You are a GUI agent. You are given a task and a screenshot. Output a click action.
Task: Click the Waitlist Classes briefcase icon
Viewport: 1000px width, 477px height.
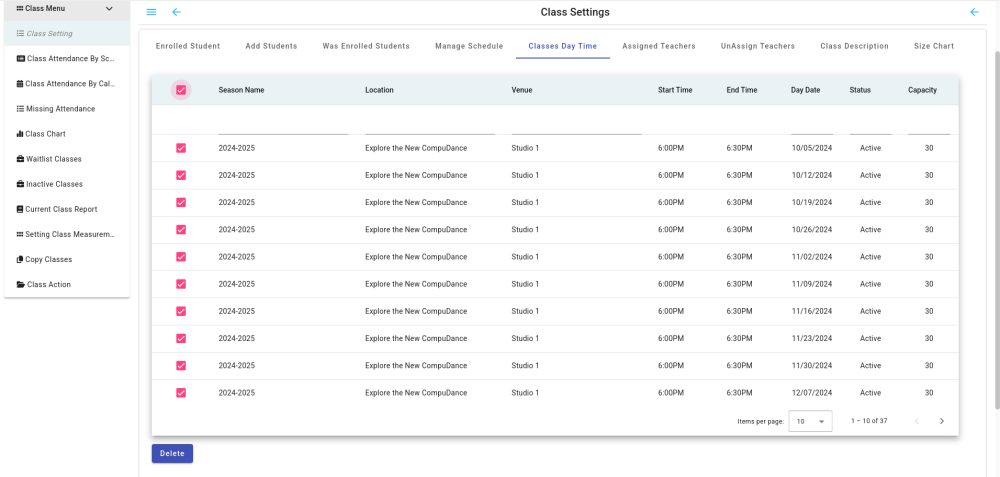click(20, 159)
